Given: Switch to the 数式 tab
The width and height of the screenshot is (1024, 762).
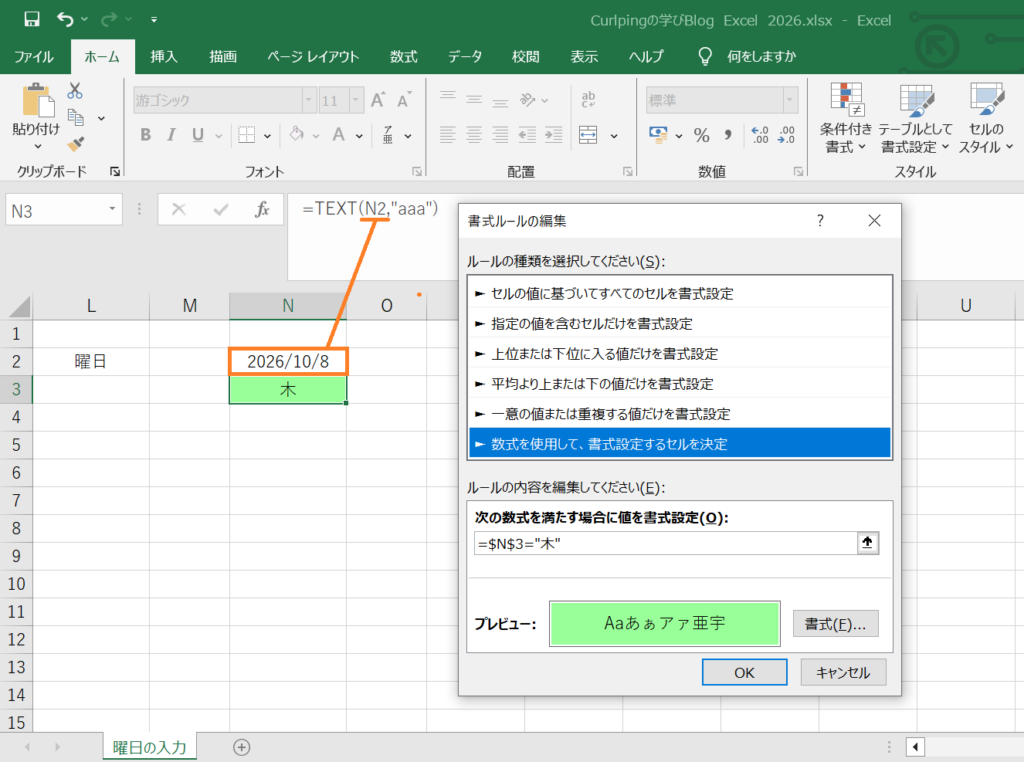Looking at the screenshot, I should tap(404, 57).
